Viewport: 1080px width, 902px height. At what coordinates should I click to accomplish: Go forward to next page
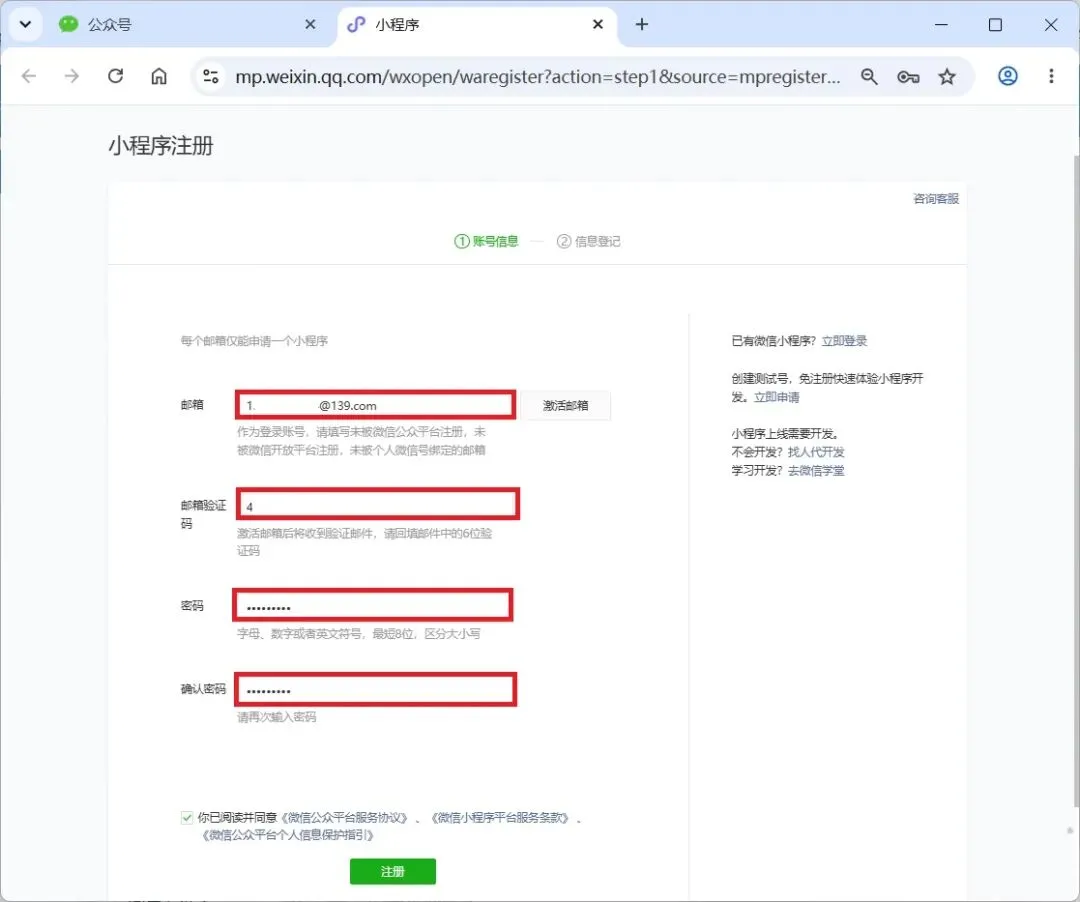(72, 76)
